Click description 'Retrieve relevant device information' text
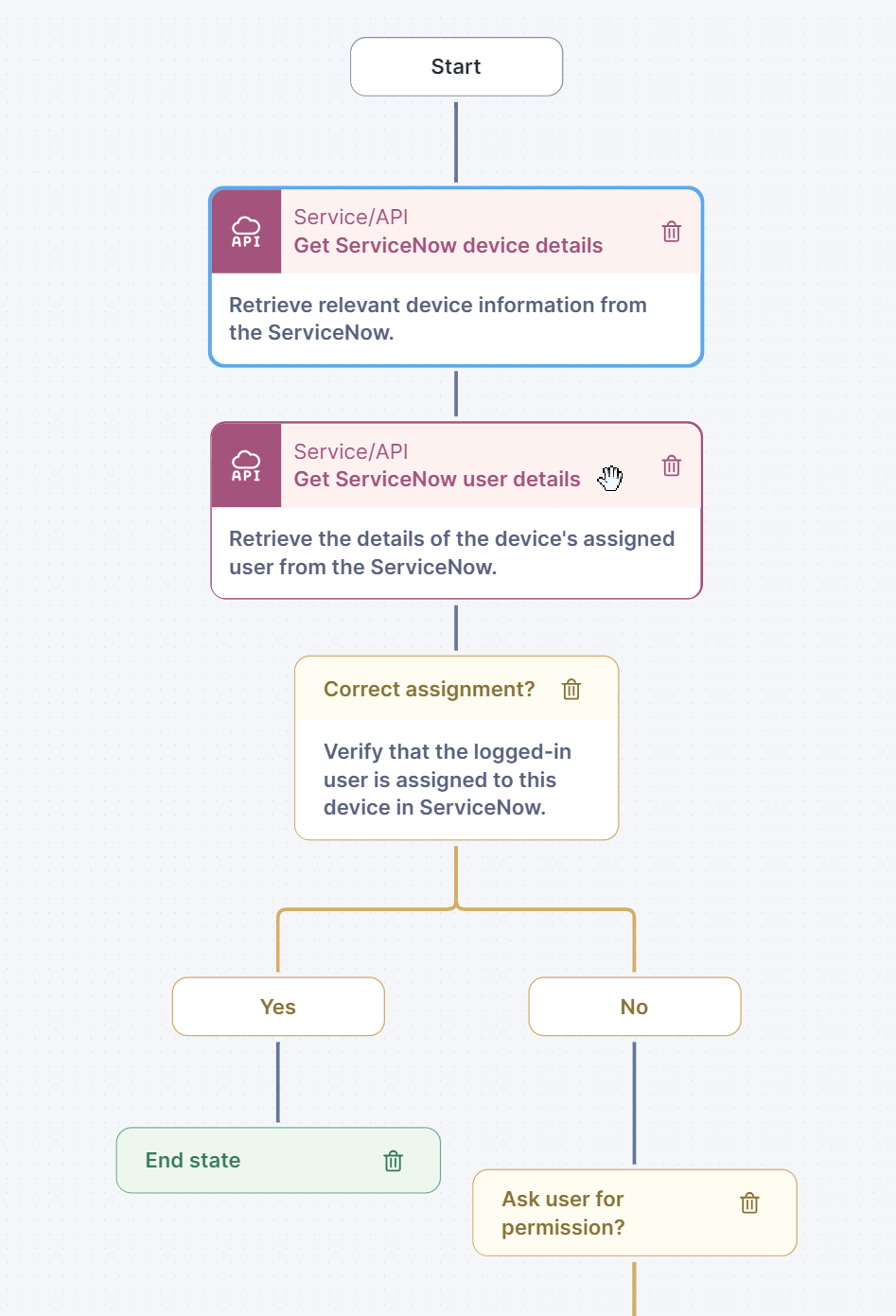This screenshot has width=896, height=1316. coord(438,319)
